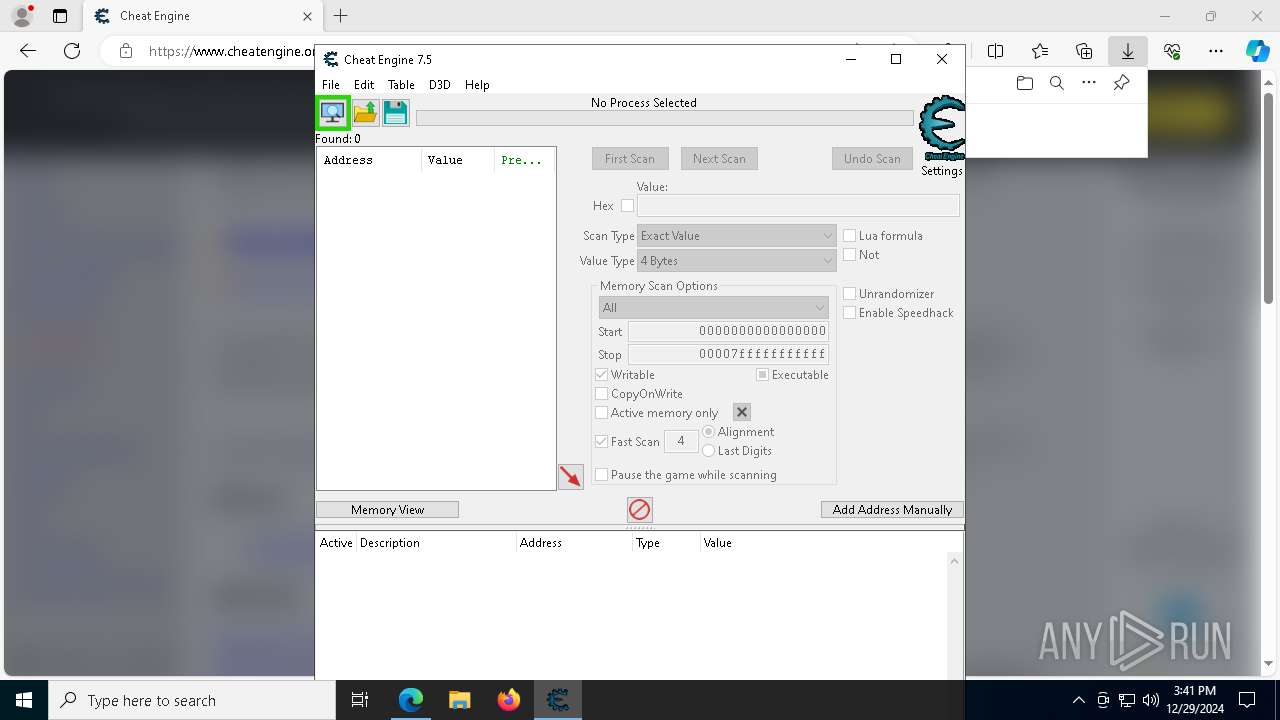The height and width of the screenshot is (720, 1280).
Task: Open downloads folder icon in downloads panel
Action: [1025, 83]
